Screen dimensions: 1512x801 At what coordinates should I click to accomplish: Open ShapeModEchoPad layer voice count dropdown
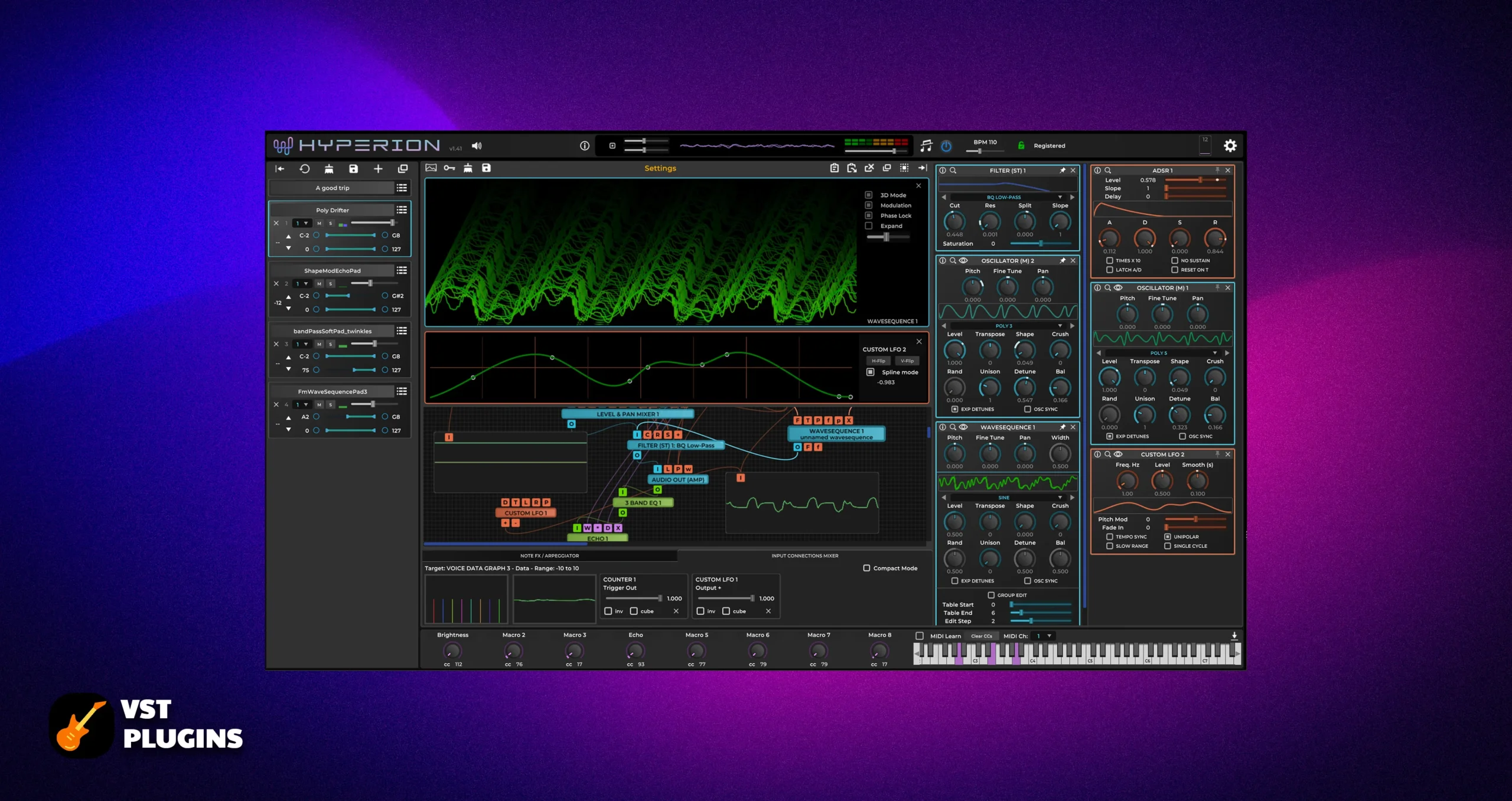[302, 283]
